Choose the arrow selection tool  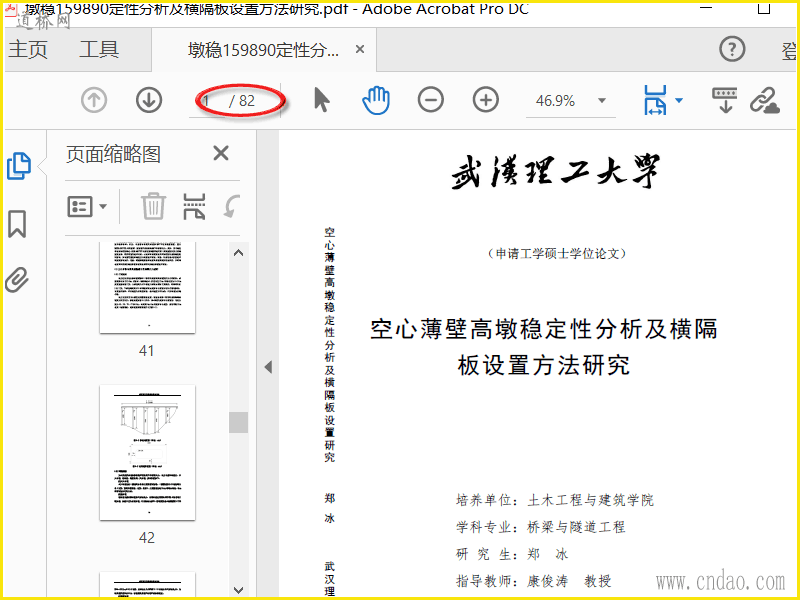tap(321, 100)
